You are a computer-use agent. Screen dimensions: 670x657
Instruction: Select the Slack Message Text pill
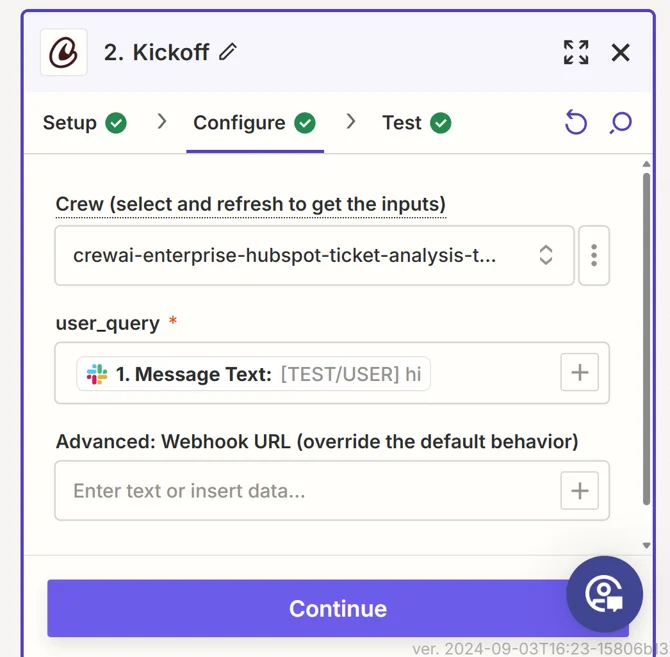click(254, 374)
